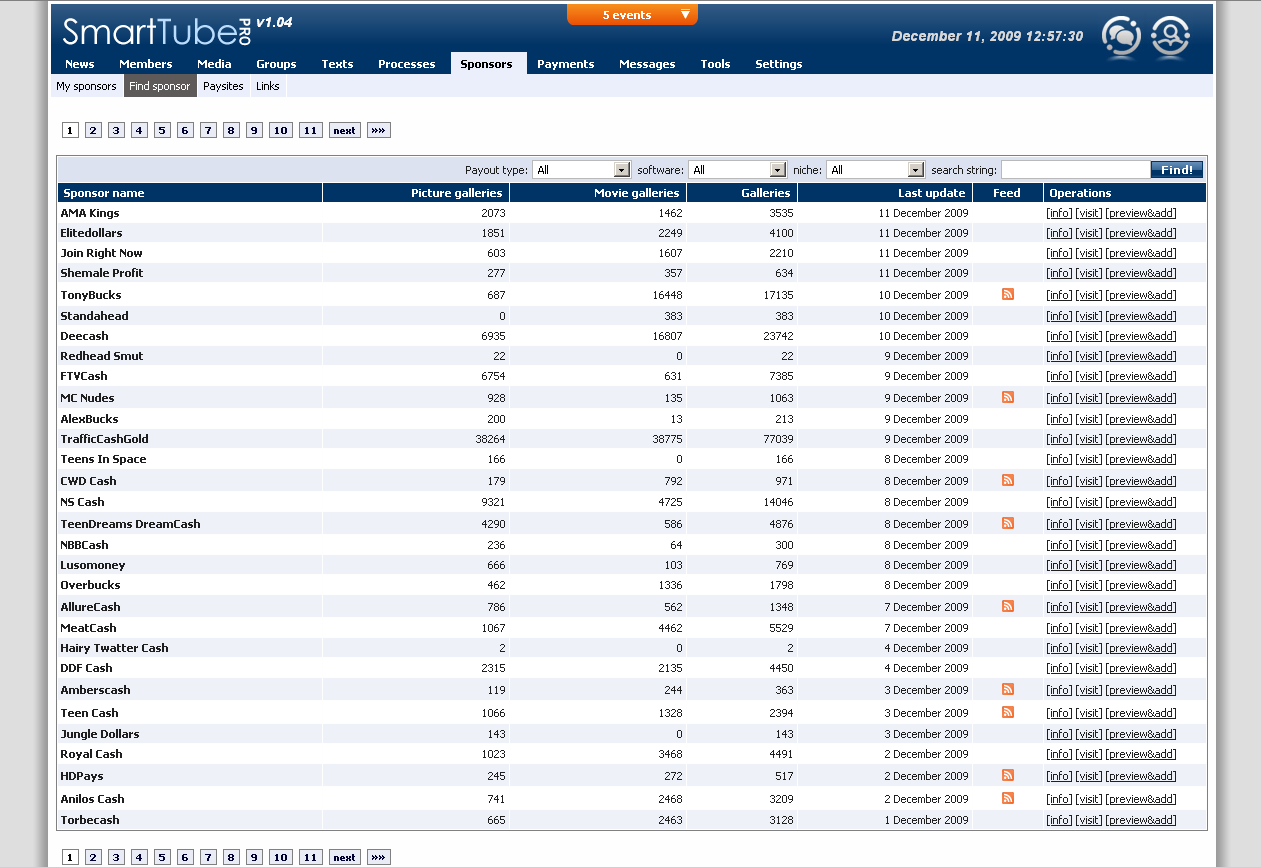Visit the FTVCash sponsor site
Viewport: 1261px width, 868px height.
(1089, 376)
